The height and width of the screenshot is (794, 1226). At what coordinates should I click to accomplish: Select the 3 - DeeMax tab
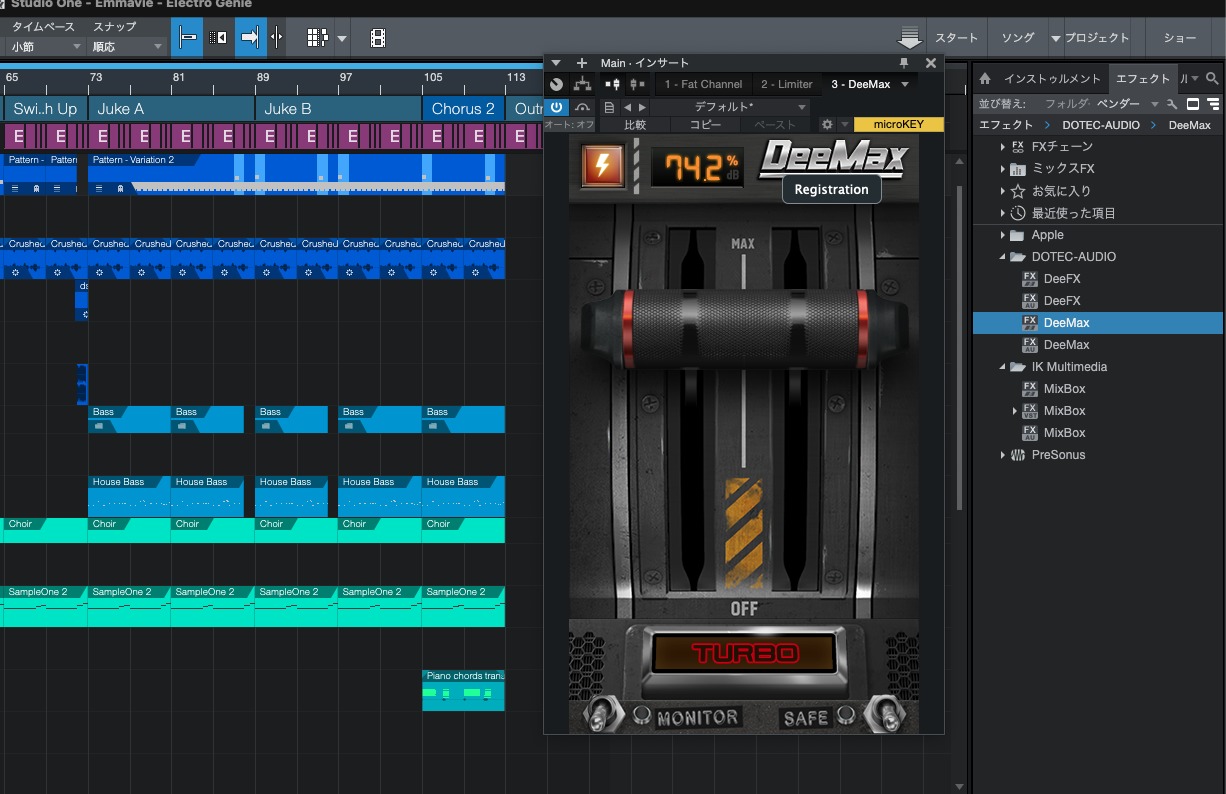[861, 85]
